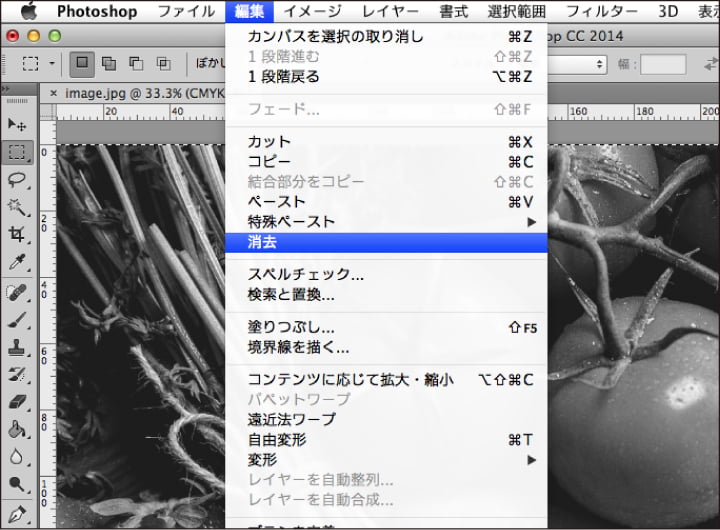Screen dimensions: 720x530
Task: Choose カット from the edit menu
Action: click(386, 141)
